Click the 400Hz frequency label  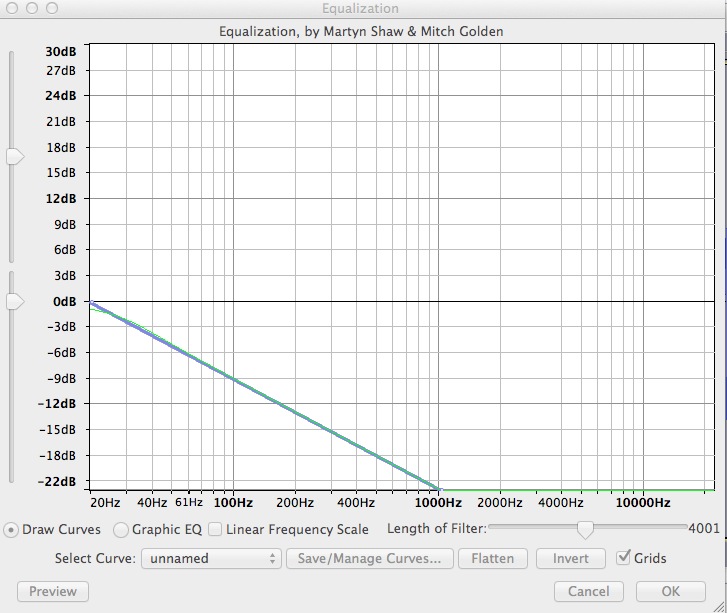[x=356, y=503]
